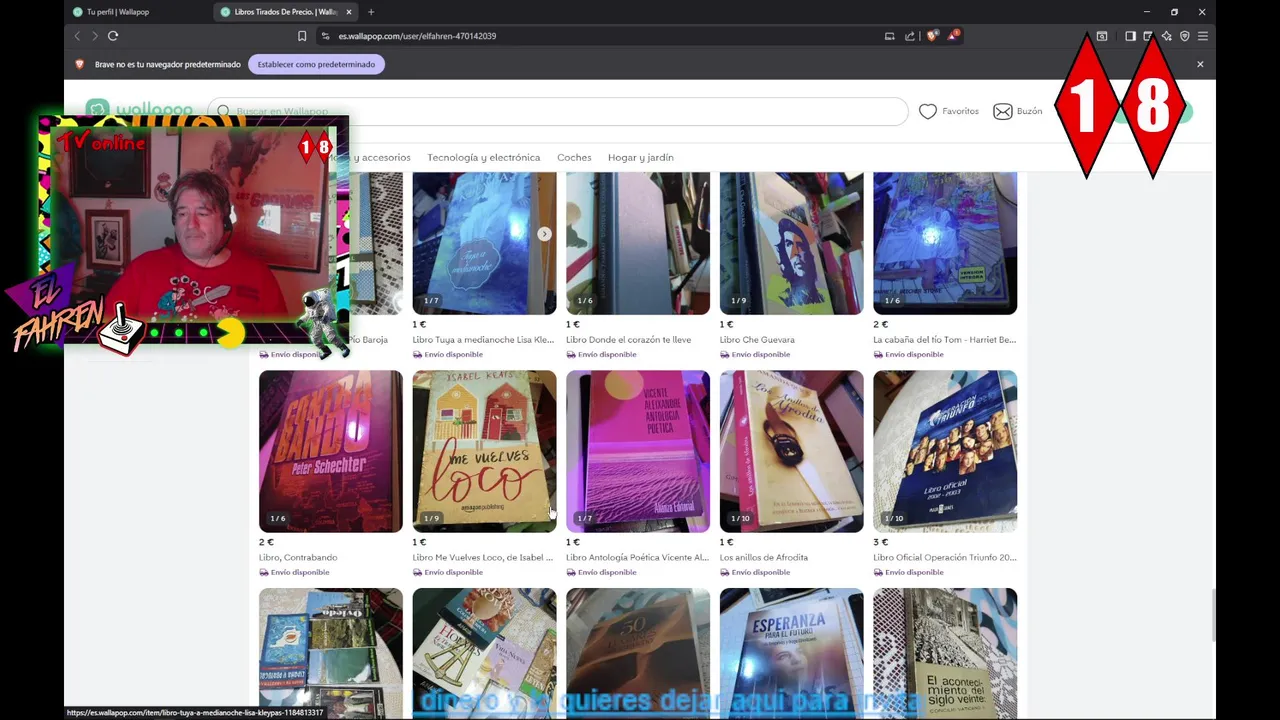
Task: Open Buzón mail envelope icon
Action: point(1002,111)
